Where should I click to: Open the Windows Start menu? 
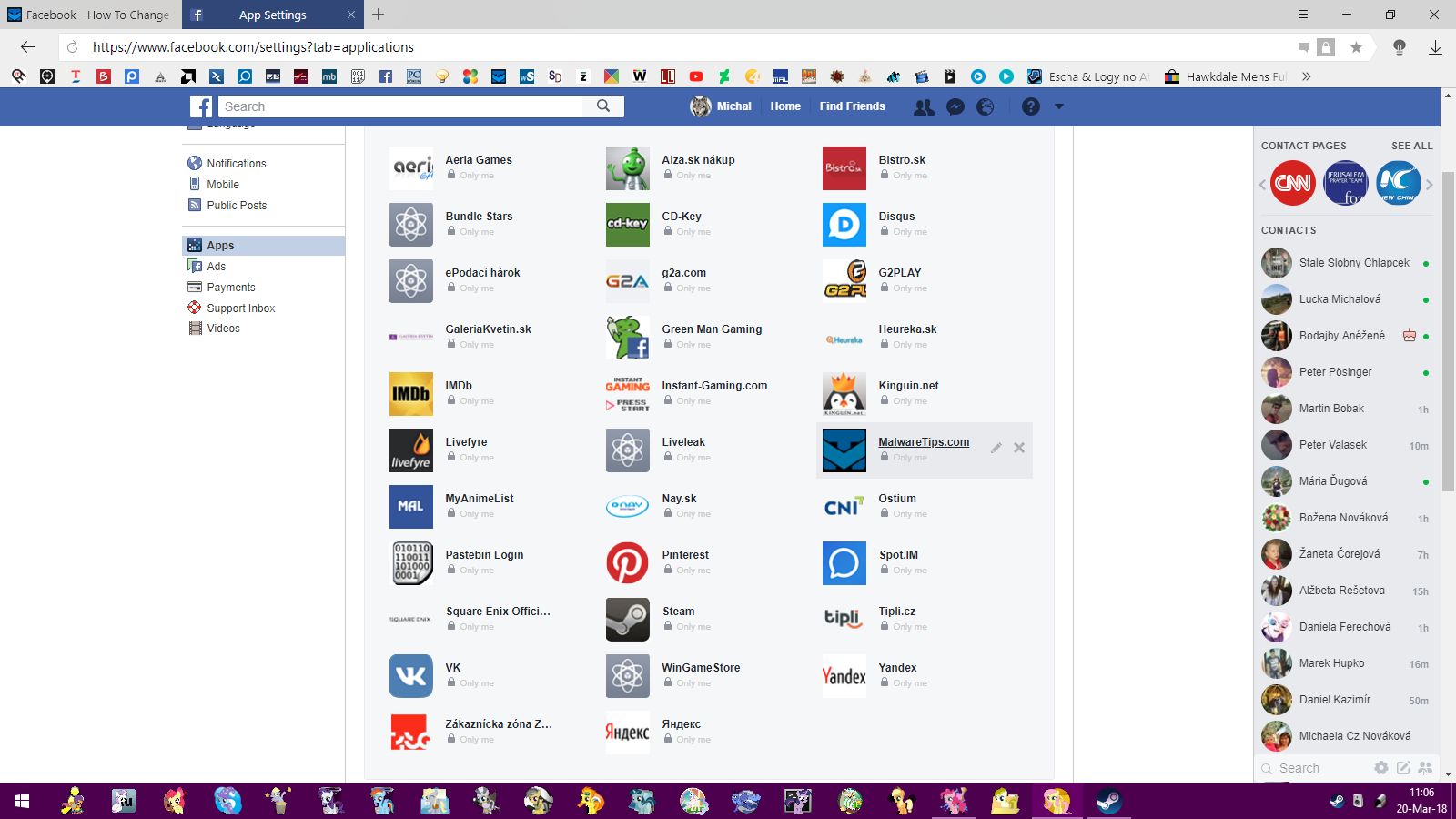click(22, 801)
